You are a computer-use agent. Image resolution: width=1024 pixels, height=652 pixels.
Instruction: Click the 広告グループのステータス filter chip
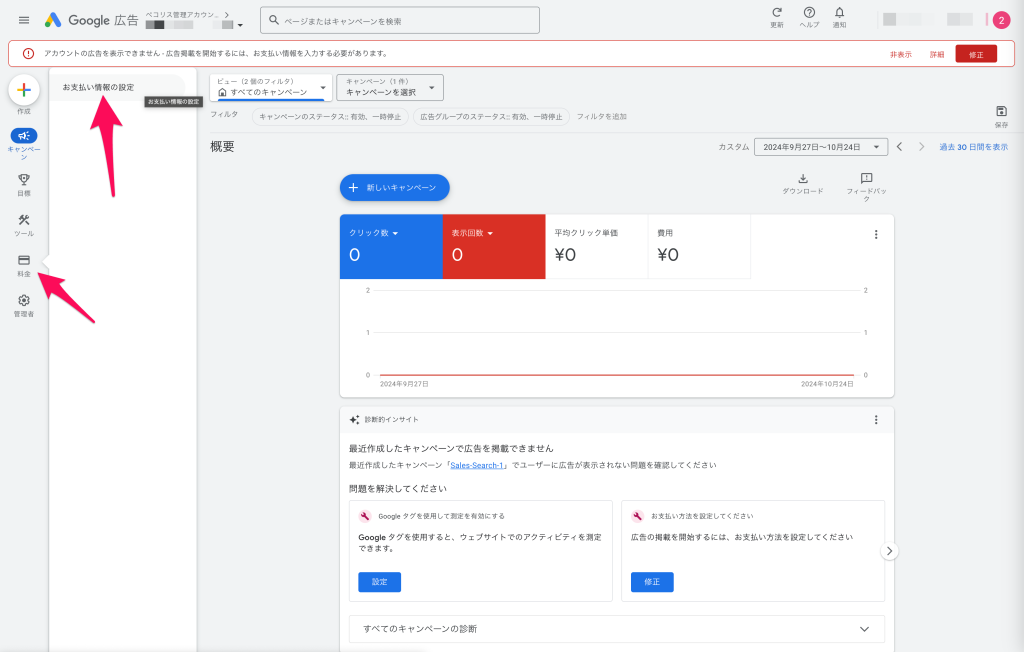[491, 116]
